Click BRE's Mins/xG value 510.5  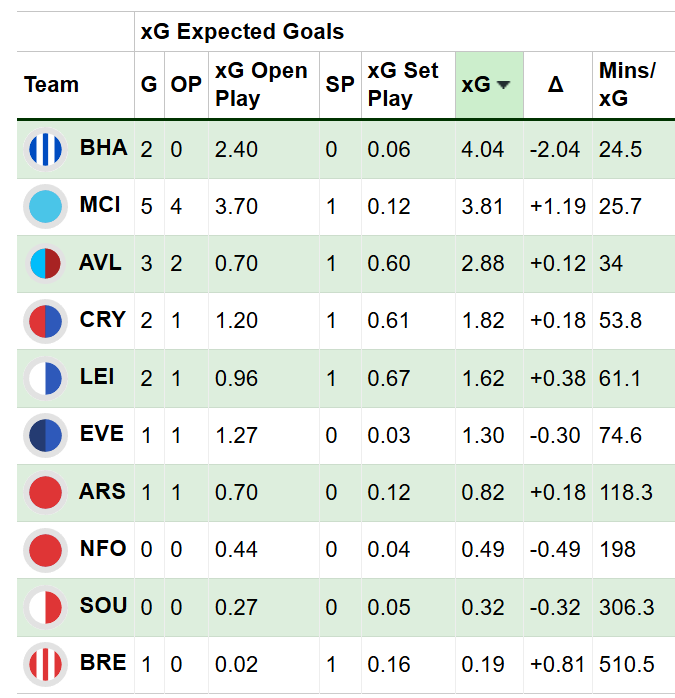pyautogui.click(x=620, y=664)
